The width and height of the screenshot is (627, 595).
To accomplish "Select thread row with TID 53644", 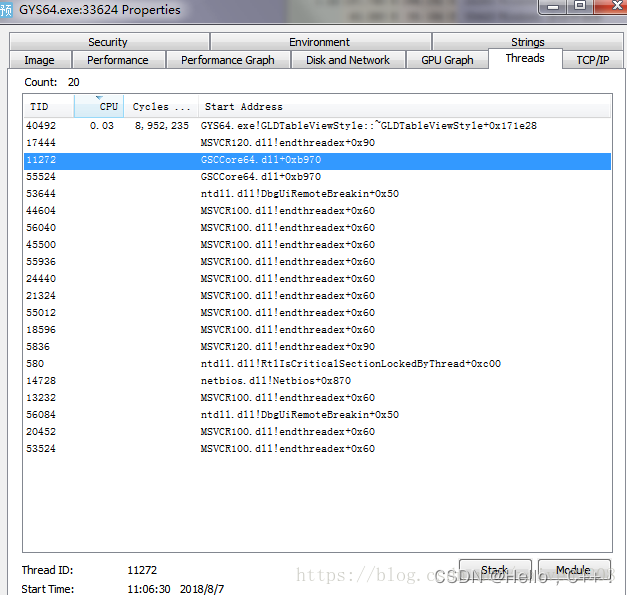I will pyautogui.click(x=317, y=194).
